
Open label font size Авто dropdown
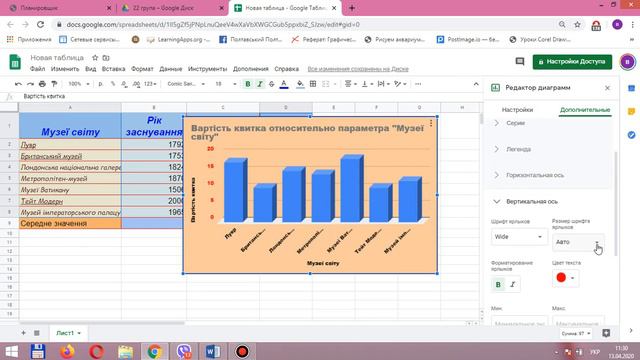click(578, 242)
